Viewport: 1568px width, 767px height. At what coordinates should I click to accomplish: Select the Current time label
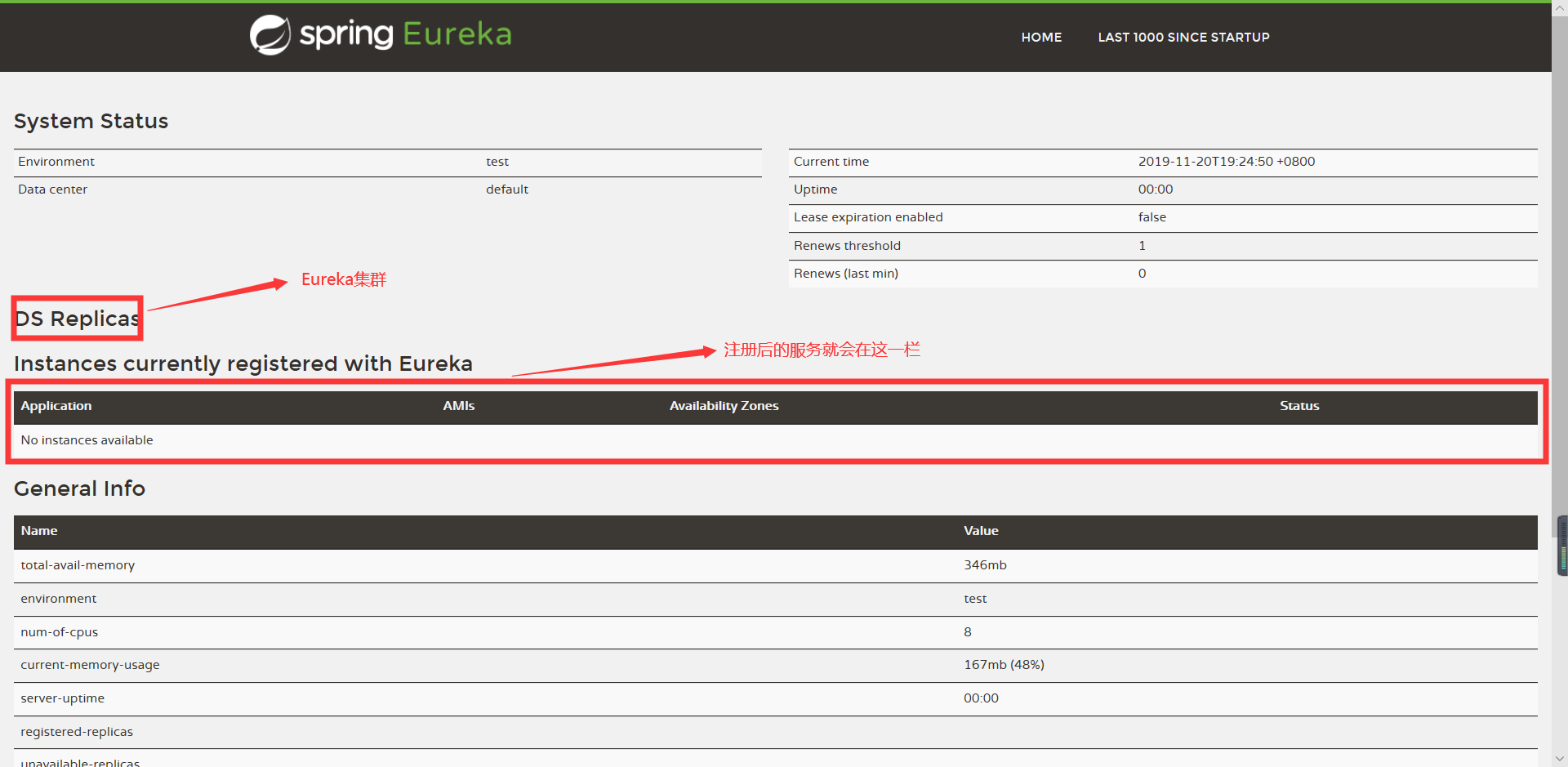831,162
